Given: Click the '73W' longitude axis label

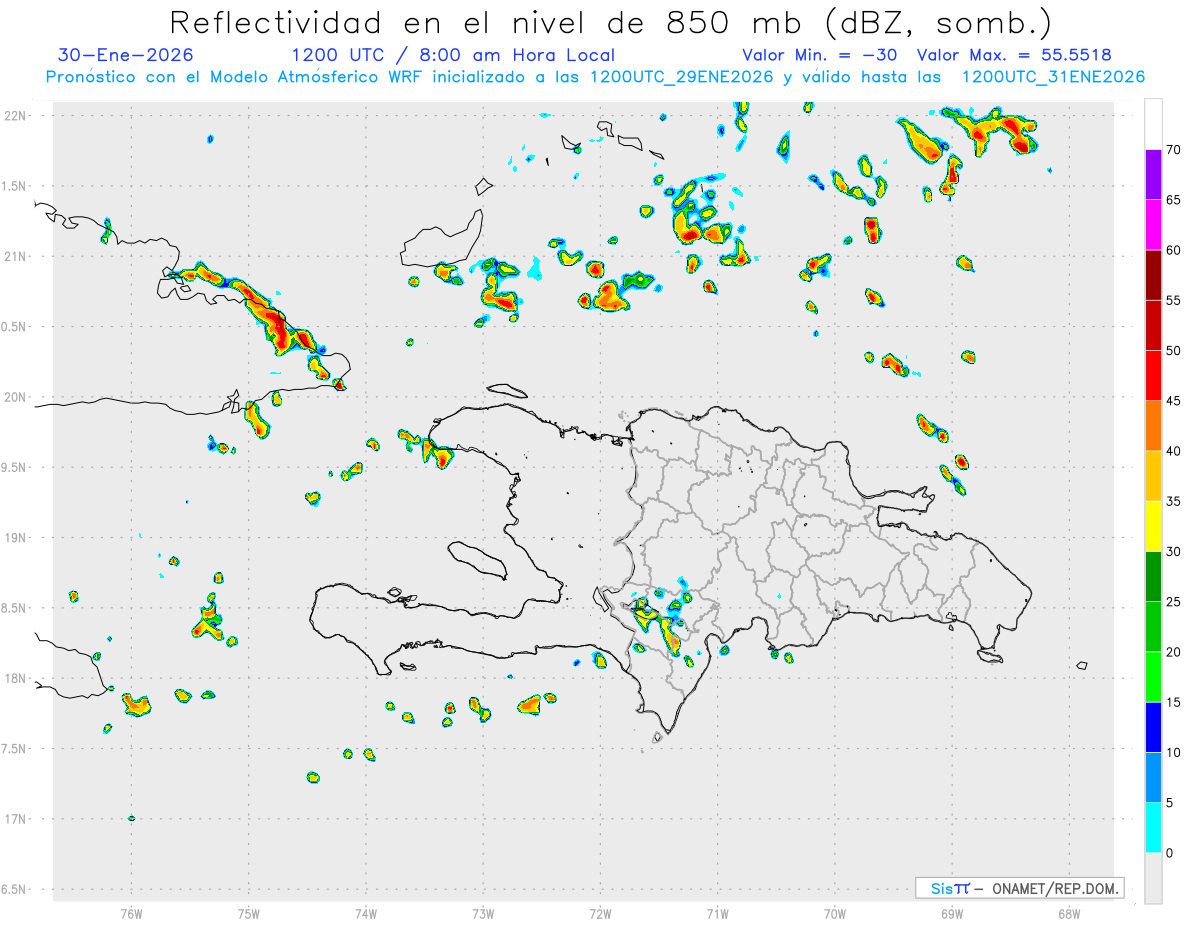Looking at the screenshot, I should tap(483, 914).
